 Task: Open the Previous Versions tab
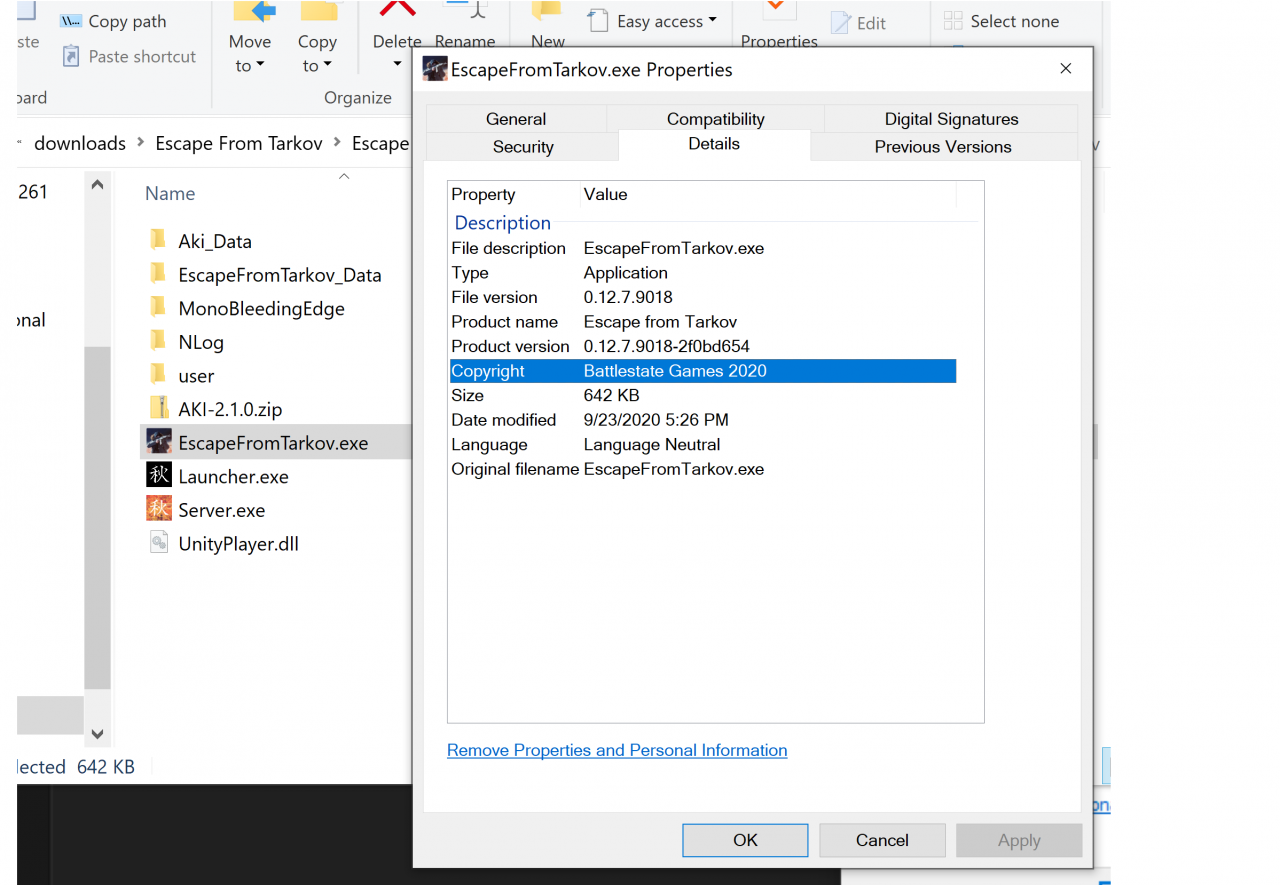click(x=943, y=146)
